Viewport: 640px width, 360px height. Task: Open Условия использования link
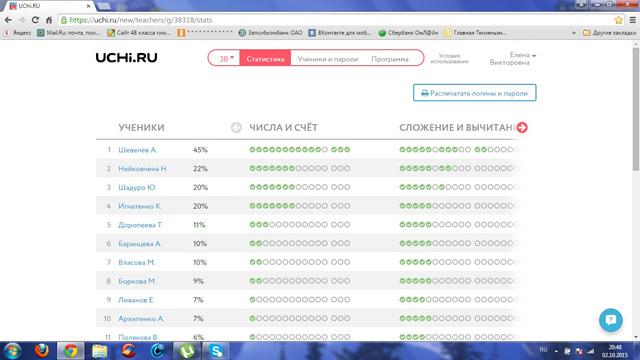point(449,58)
